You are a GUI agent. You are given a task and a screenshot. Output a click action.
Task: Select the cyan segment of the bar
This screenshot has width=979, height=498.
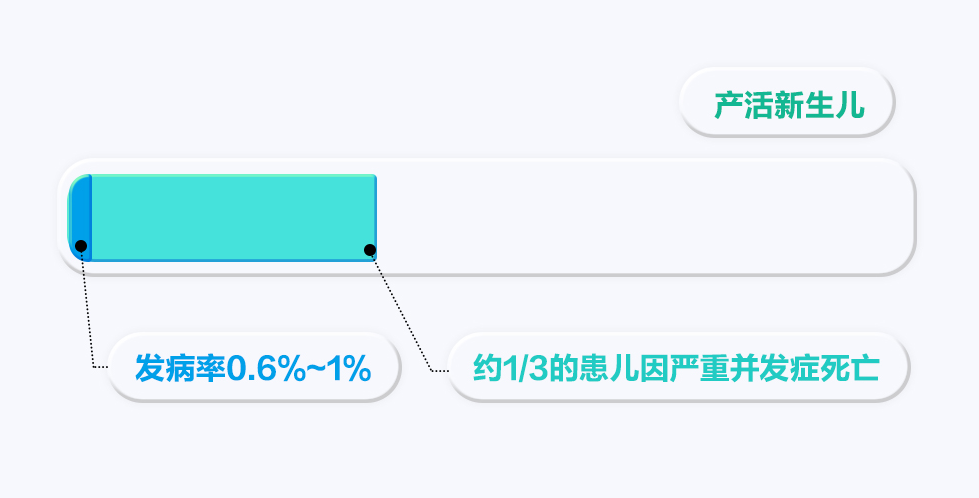point(234,218)
